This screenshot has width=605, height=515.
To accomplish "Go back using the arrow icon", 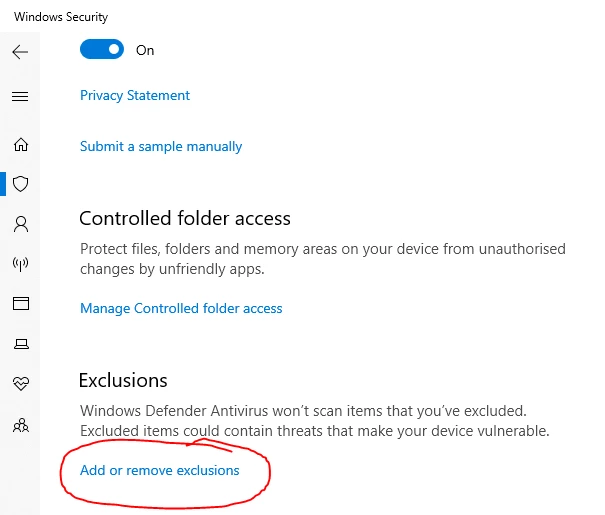I will click(x=20, y=52).
